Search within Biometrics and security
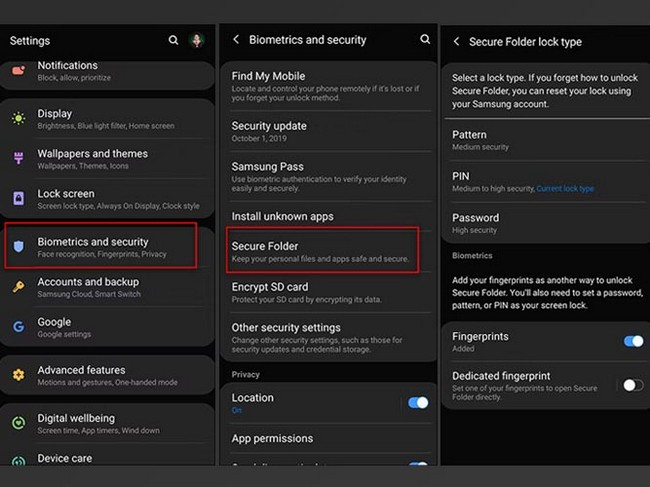The height and width of the screenshot is (487, 650). coord(425,40)
